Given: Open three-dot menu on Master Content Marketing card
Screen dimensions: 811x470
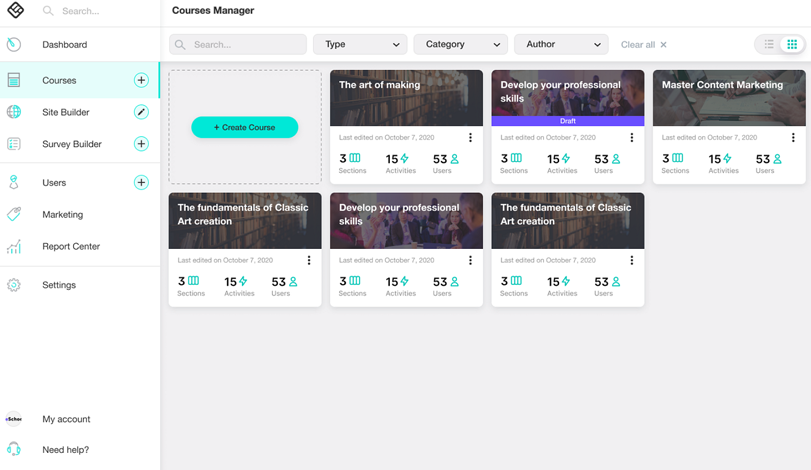Looking at the screenshot, I should 793,138.
